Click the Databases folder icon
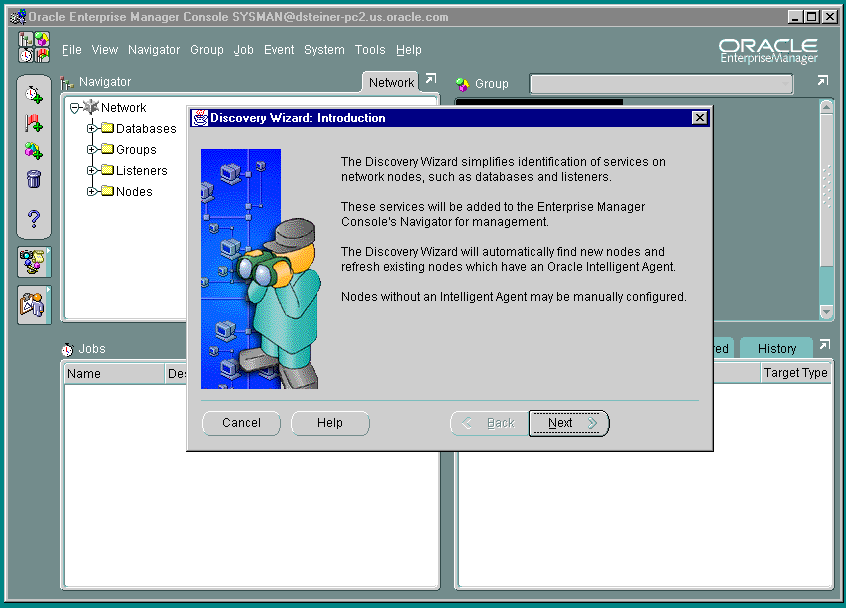The image size is (846, 608). tap(107, 128)
